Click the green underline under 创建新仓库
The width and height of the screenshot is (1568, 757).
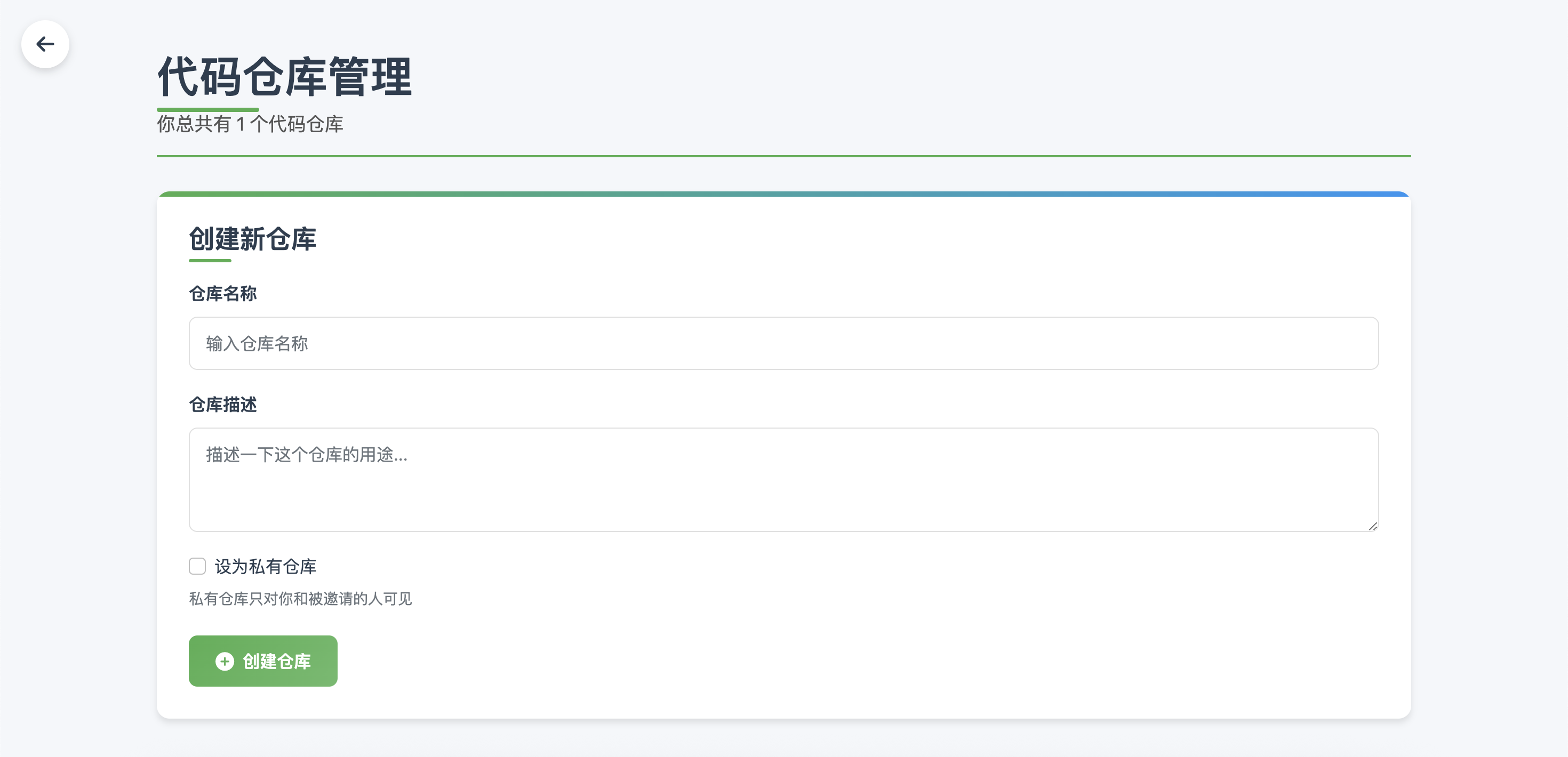tap(210, 261)
